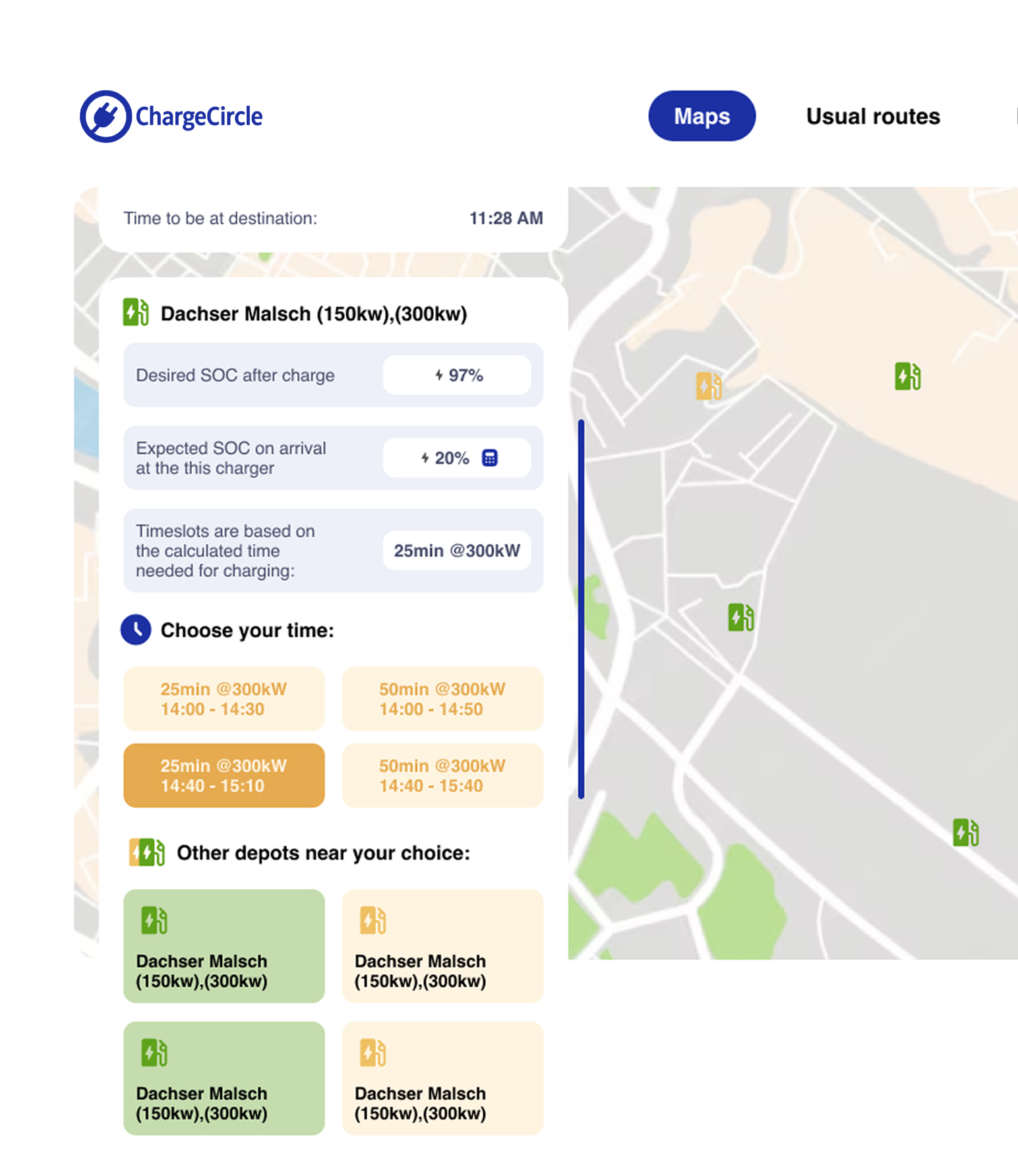Click the charger icon in the top-right beige depot card
The height and width of the screenshot is (1176, 1018).
point(373,920)
